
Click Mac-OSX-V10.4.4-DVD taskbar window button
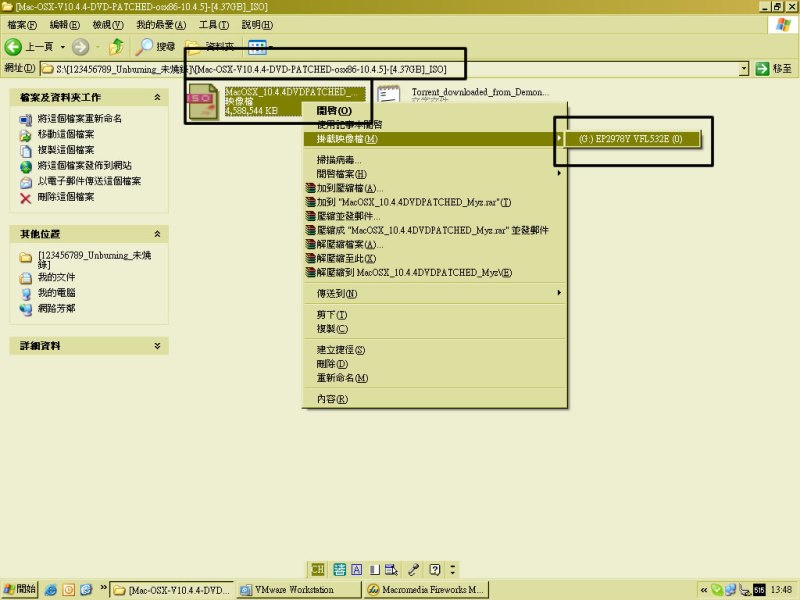click(x=172, y=590)
